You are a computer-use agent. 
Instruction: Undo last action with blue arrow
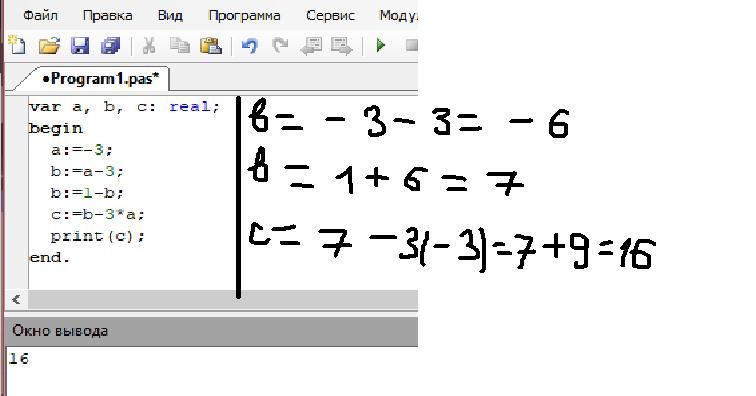coord(250,46)
